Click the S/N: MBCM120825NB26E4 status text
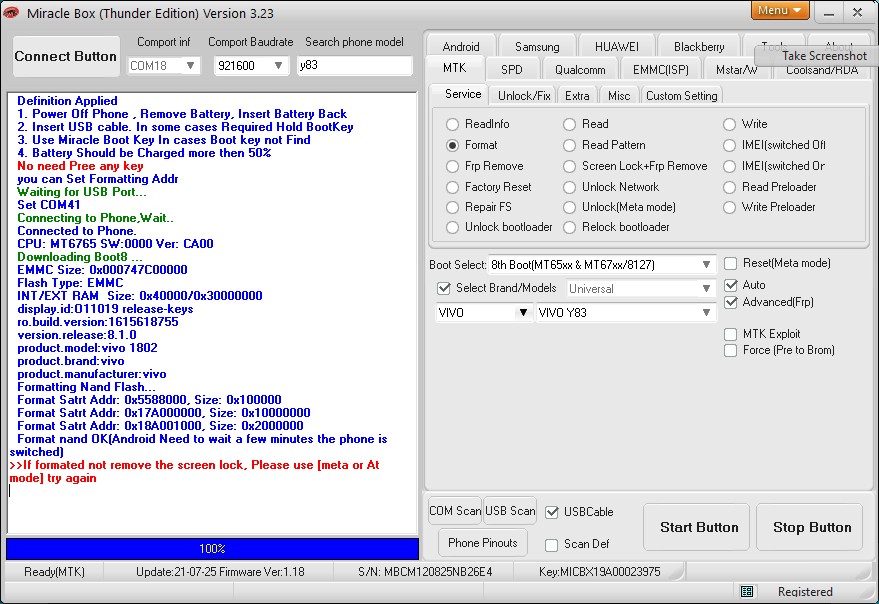 pos(425,572)
